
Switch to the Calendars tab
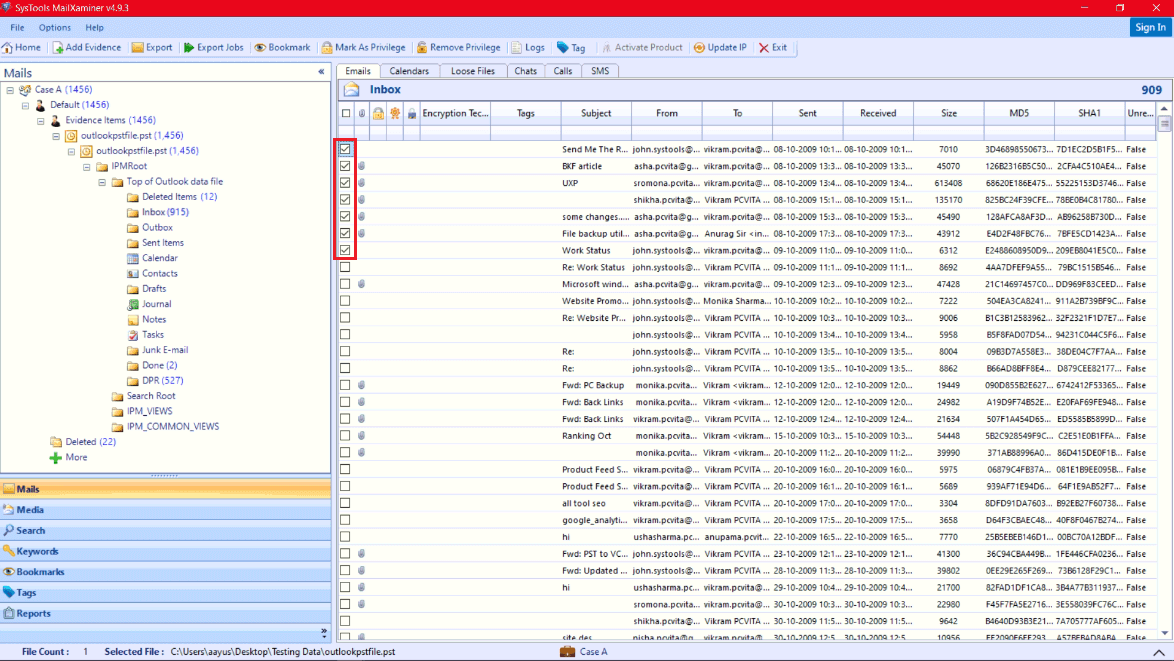pos(409,71)
